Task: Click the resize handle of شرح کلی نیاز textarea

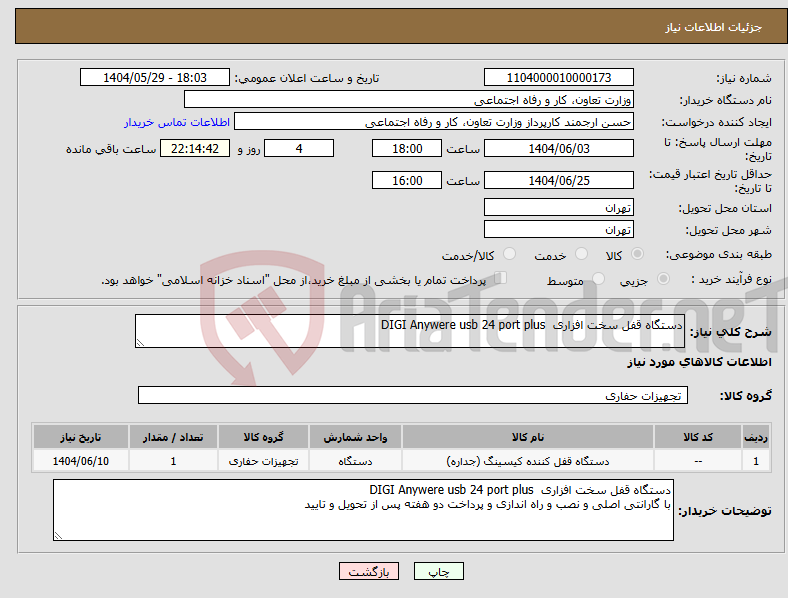Action: [x=140, y=343]
